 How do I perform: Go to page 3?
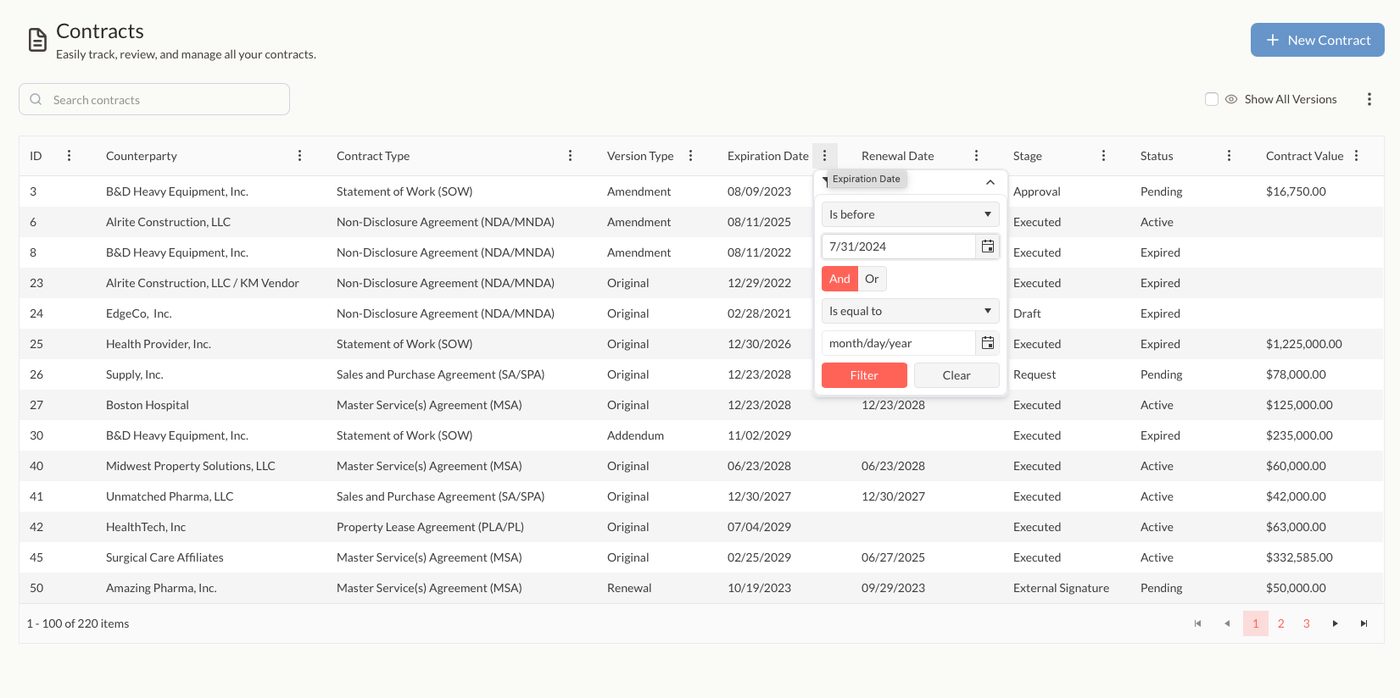1306,623
